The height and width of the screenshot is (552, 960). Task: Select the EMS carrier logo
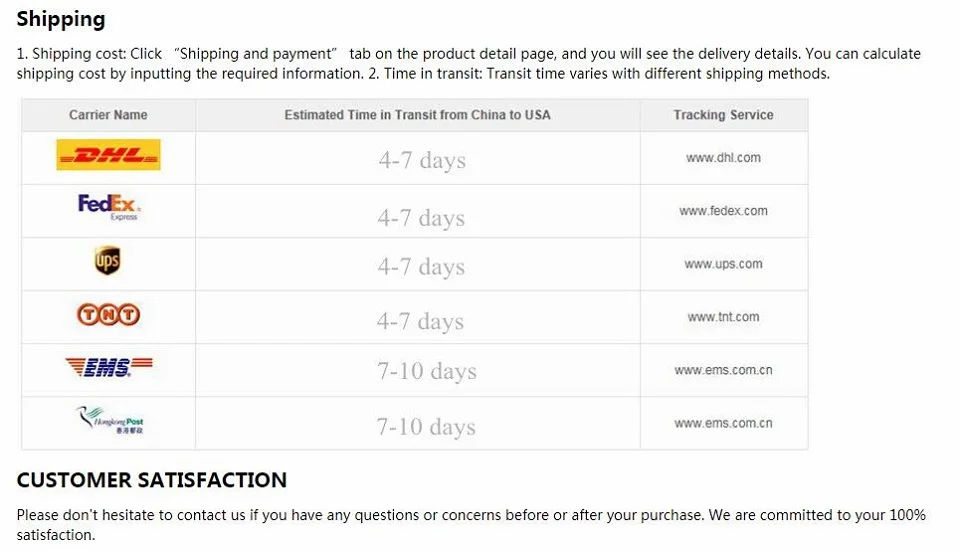click(108, 367)
